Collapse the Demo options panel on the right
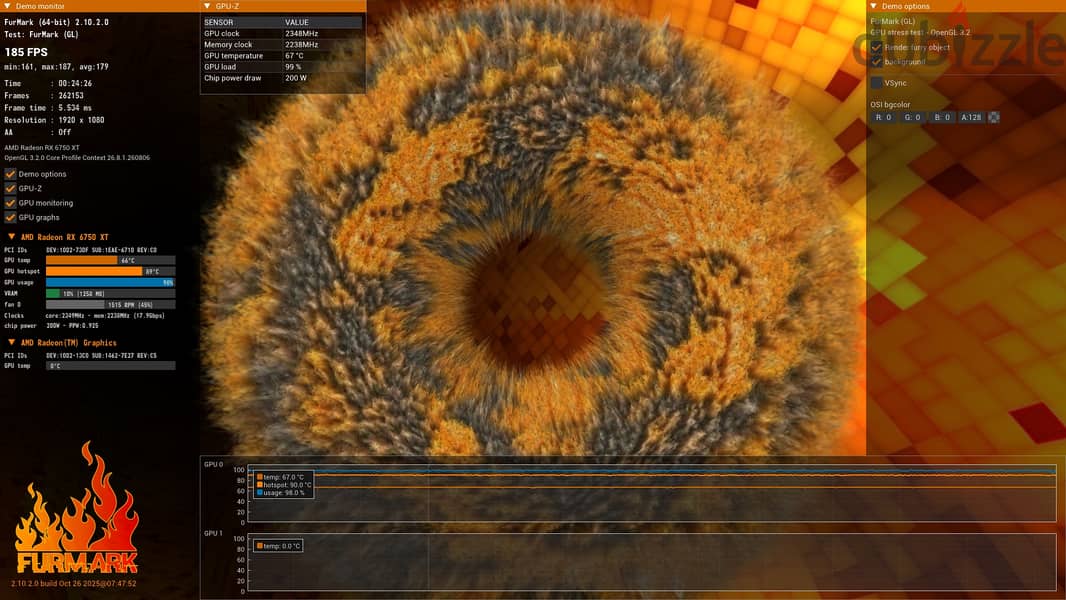This screenshot has width=1066, height=600. pyautogui.click(x=874, y=6)
